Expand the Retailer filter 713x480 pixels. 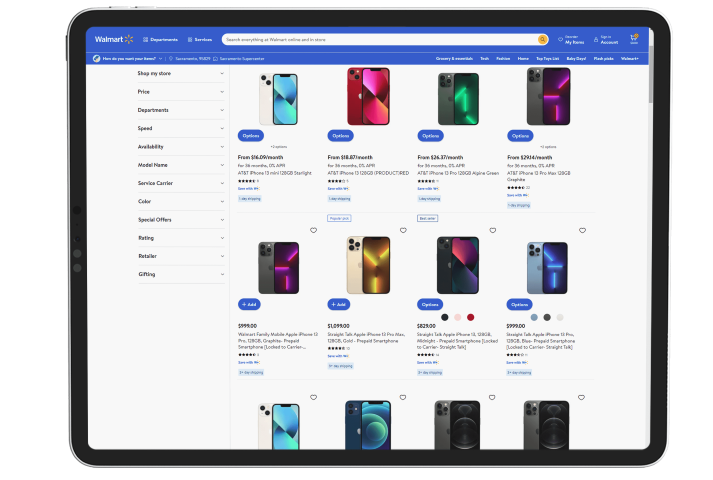[x=181, y=256]
